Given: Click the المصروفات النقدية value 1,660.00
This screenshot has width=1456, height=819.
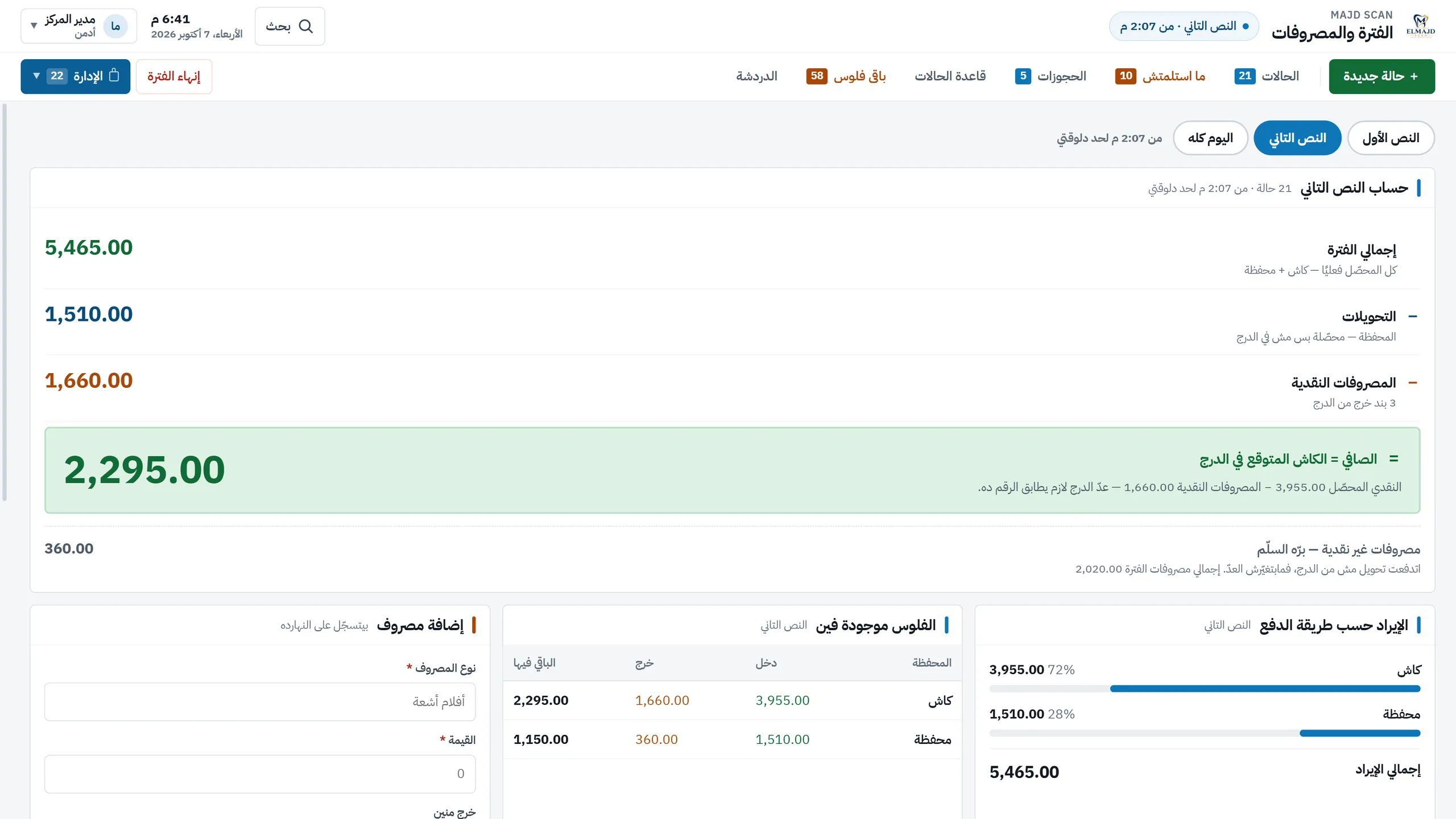Looking at the screenshot, I should click(89, 380).
